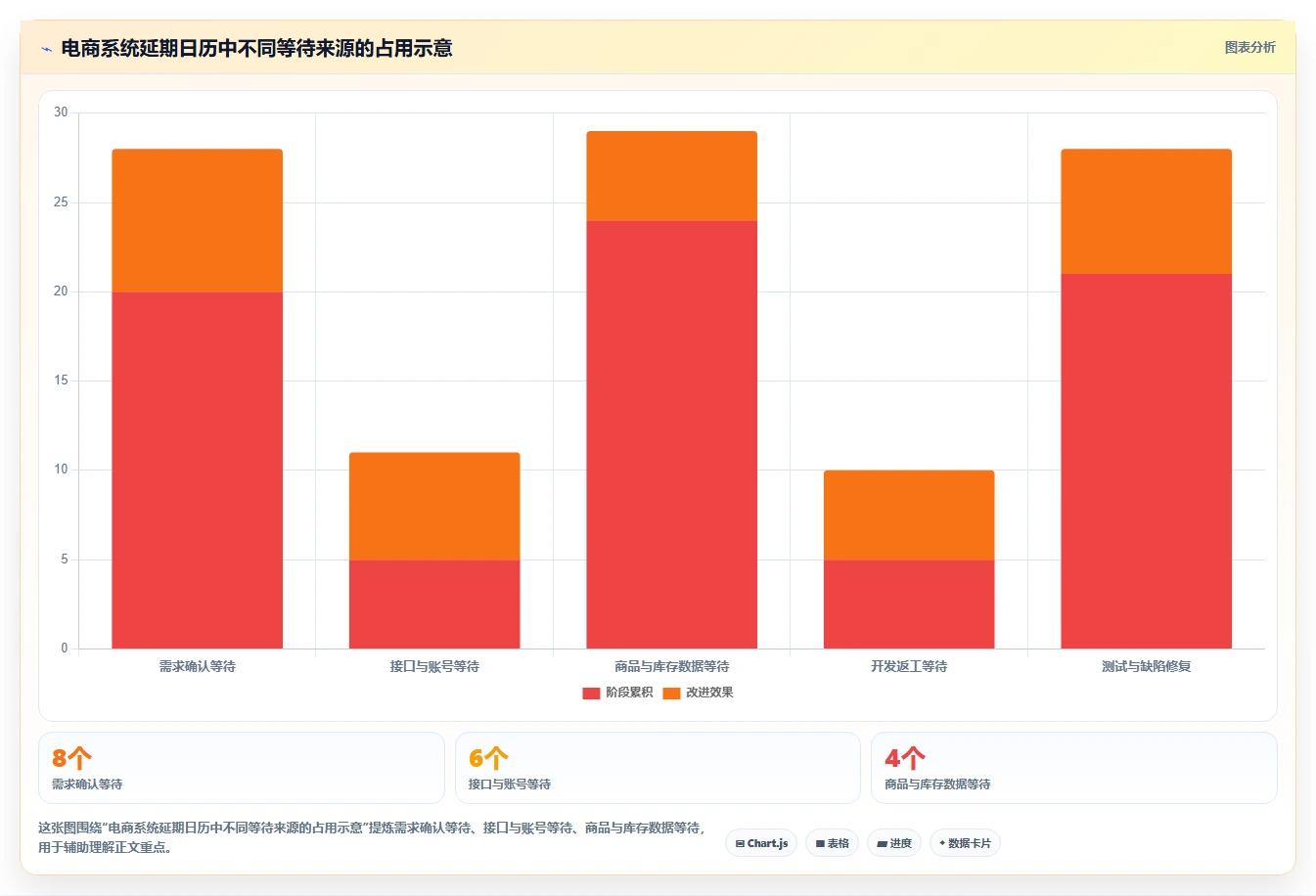Click the orange bar segment for 需求确认等待
1316x896 pixels.
coord(198,220)
